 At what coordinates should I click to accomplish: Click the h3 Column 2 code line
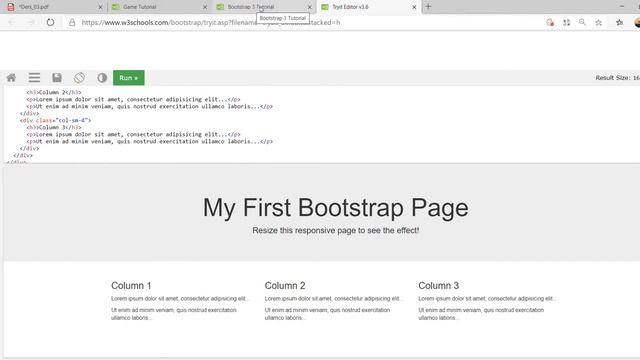(x=54, y=92)
